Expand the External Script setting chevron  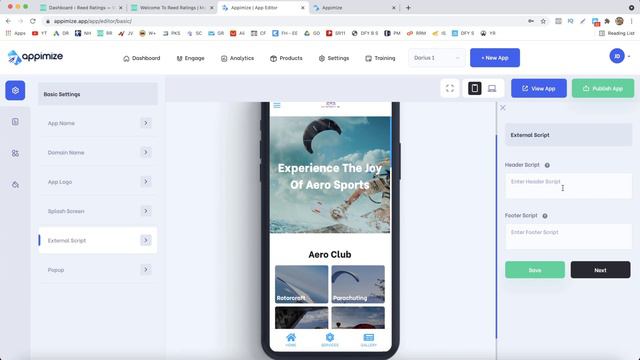[x=146, y=240]
